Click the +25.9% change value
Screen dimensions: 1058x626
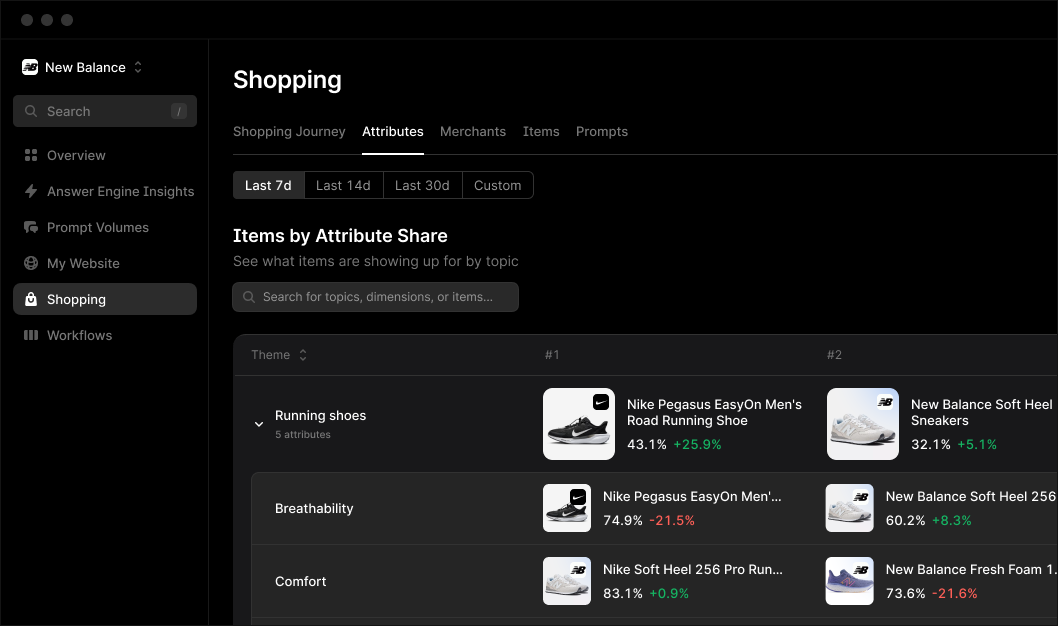point(698,445)
